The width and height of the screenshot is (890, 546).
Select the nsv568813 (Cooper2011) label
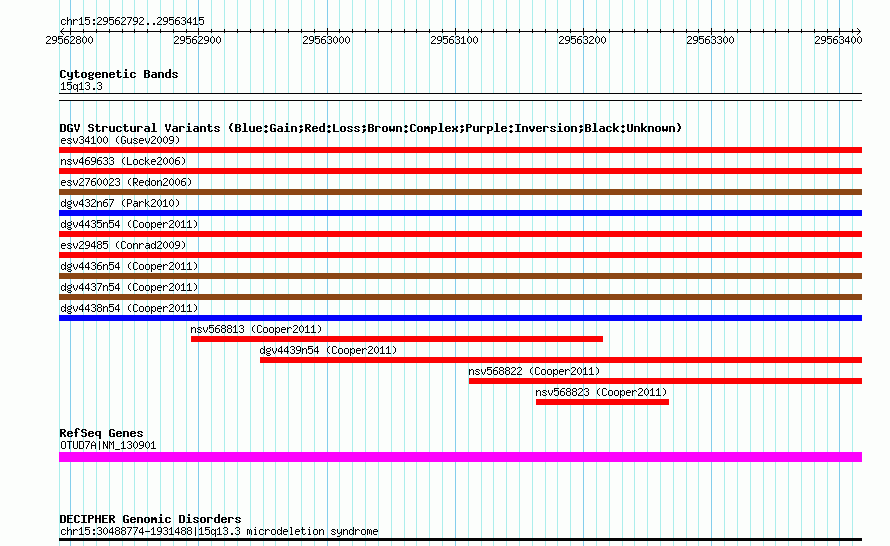click(x=256, y=329)
